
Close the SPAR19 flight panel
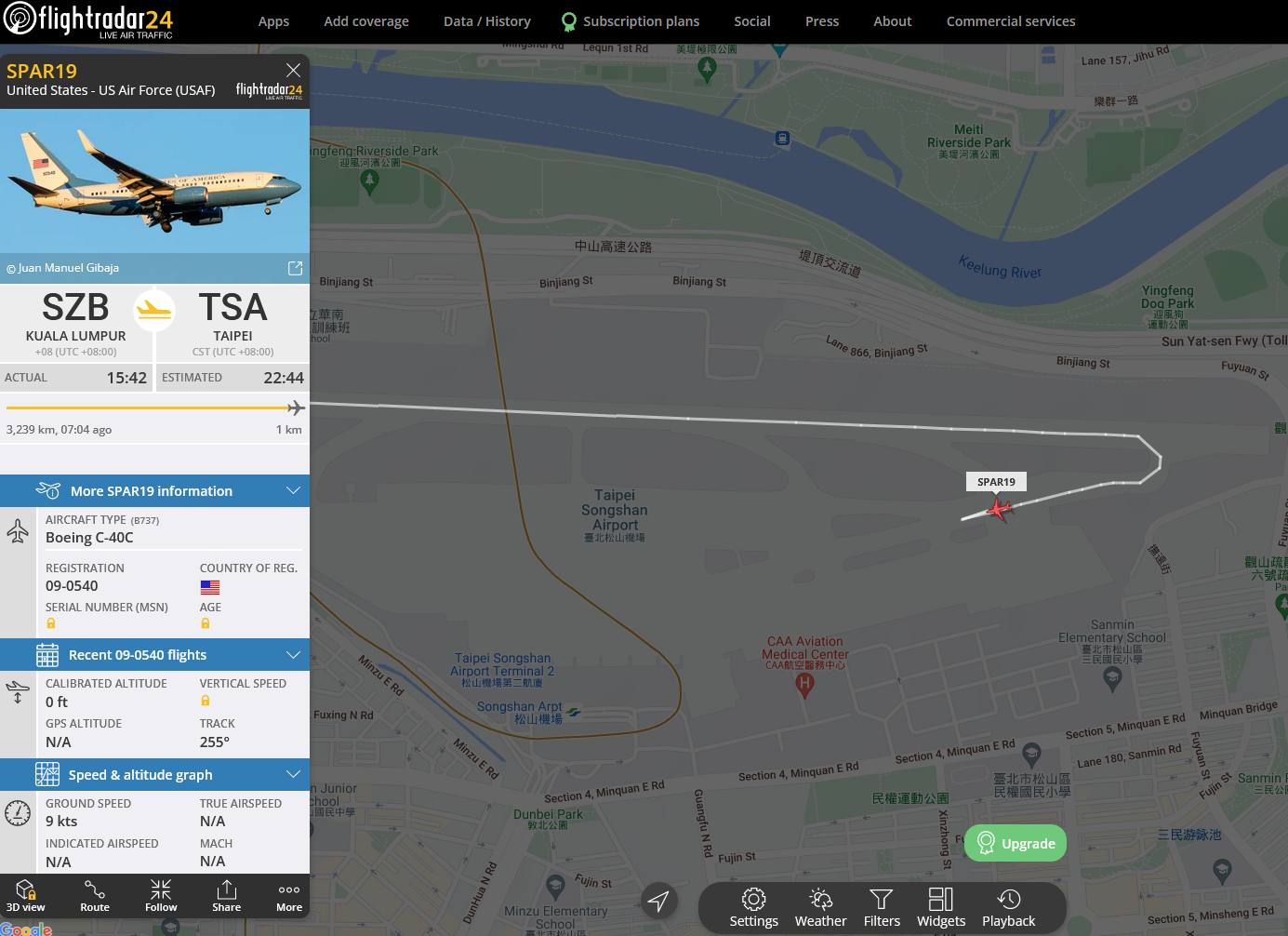pyautogui.click(x=293, y=70)
